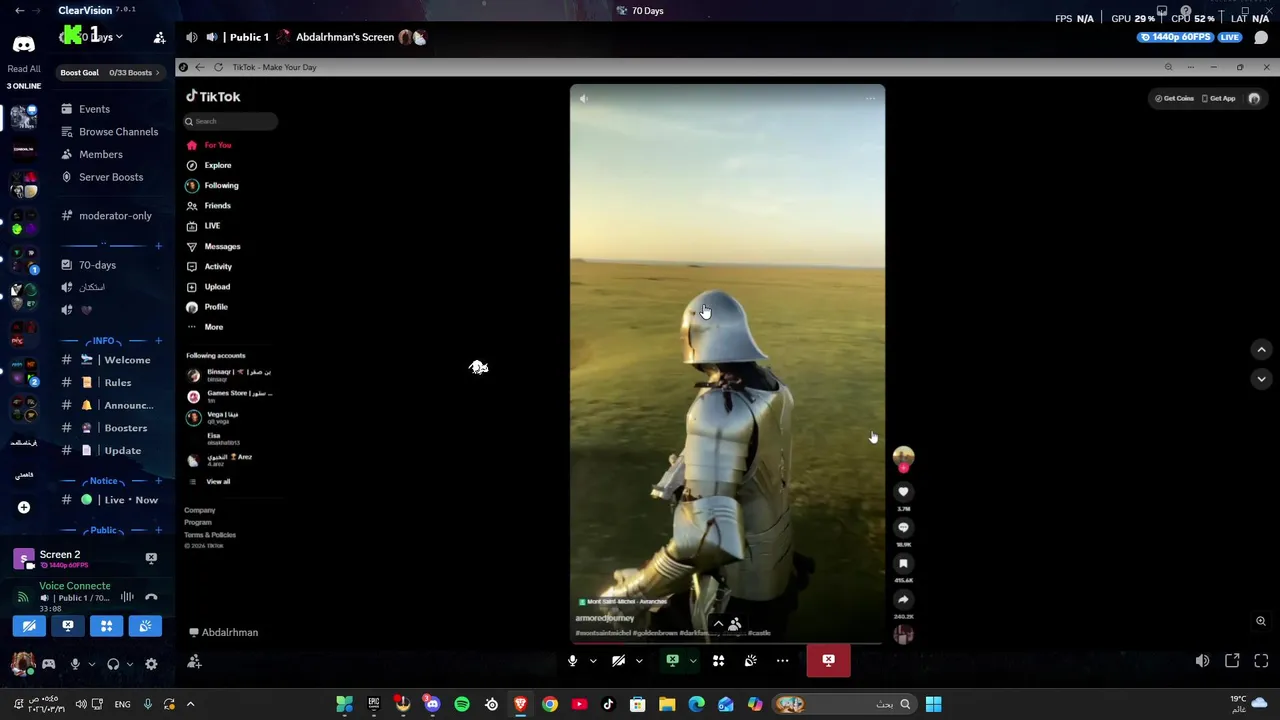Adjust stream volume speaker icon
The image size is (1280, 720).
[x=1202, y=661]
